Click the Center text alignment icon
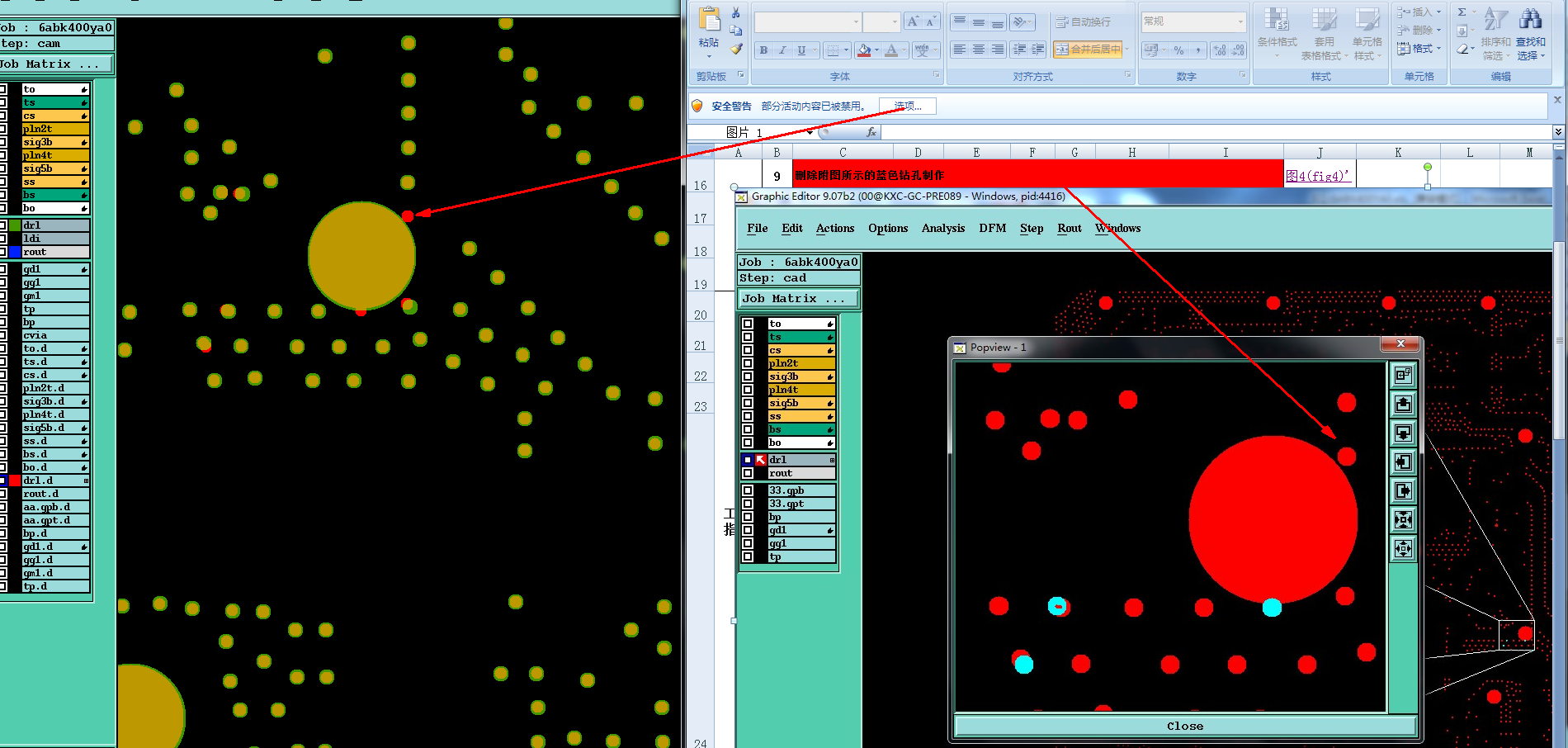The image size is (1568, 748). pyautogui.click(x=978, y=50)
